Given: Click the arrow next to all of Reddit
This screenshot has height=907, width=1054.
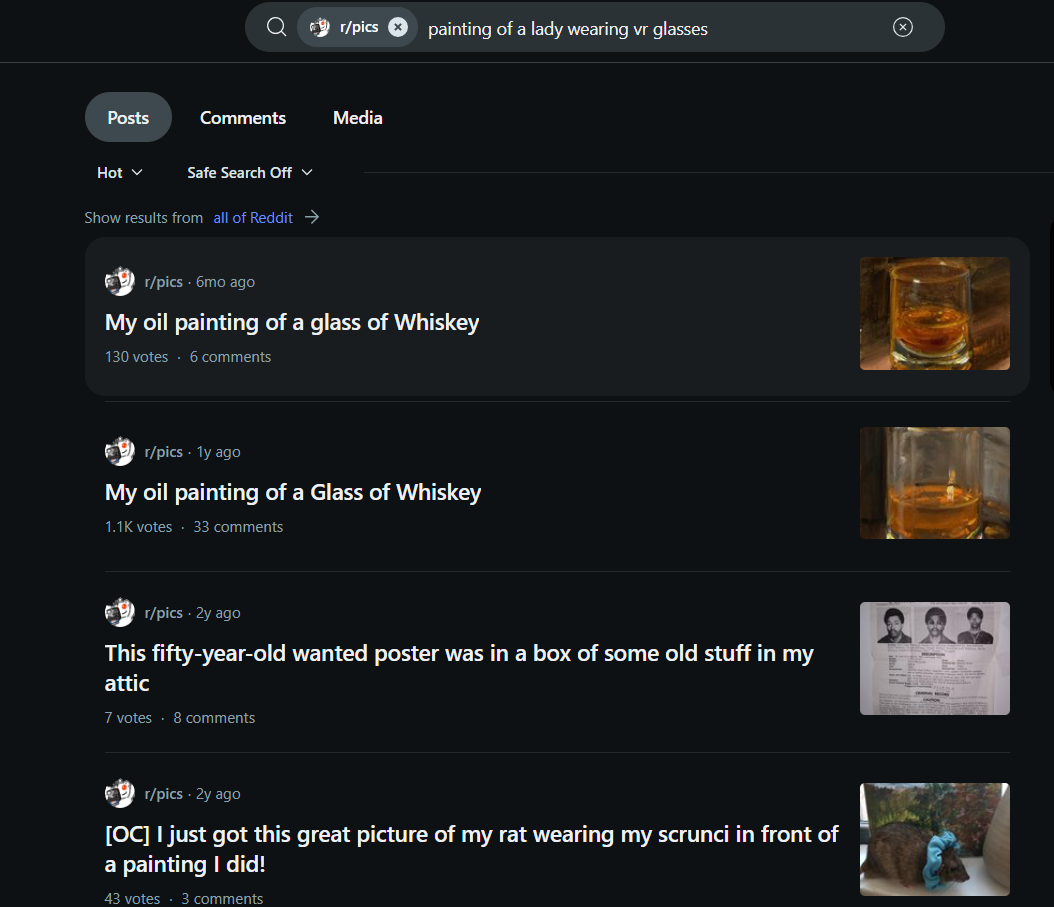Looking at the screenshot, I should tap(312, 217).
